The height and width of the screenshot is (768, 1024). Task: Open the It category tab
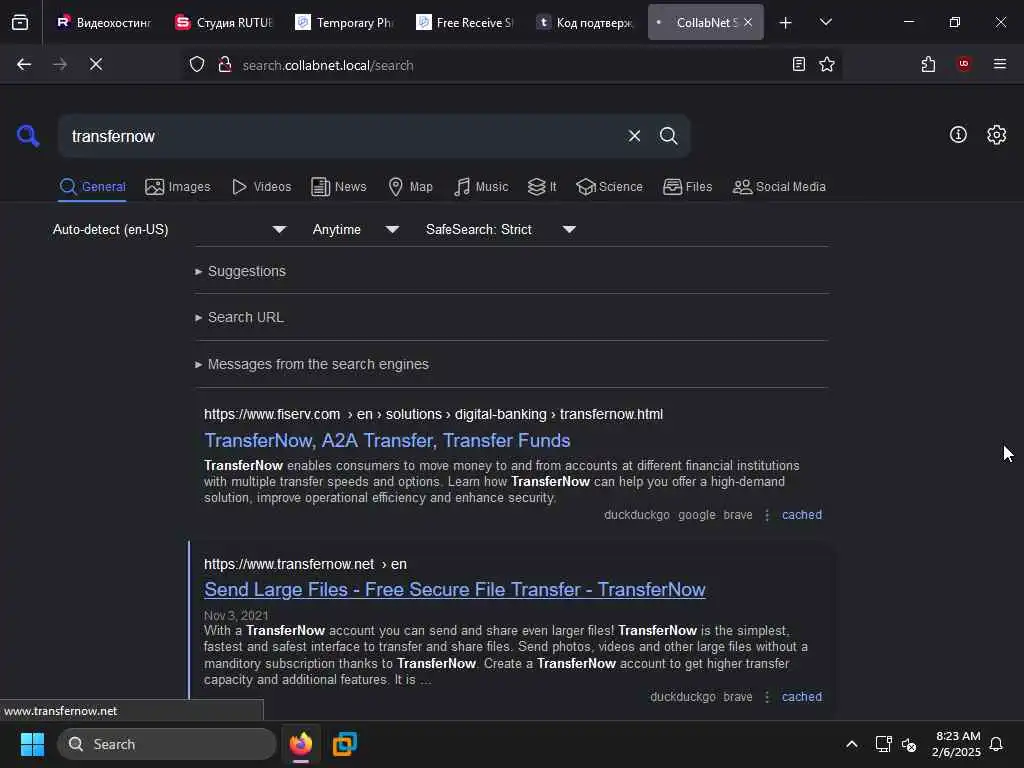point(542,187)
